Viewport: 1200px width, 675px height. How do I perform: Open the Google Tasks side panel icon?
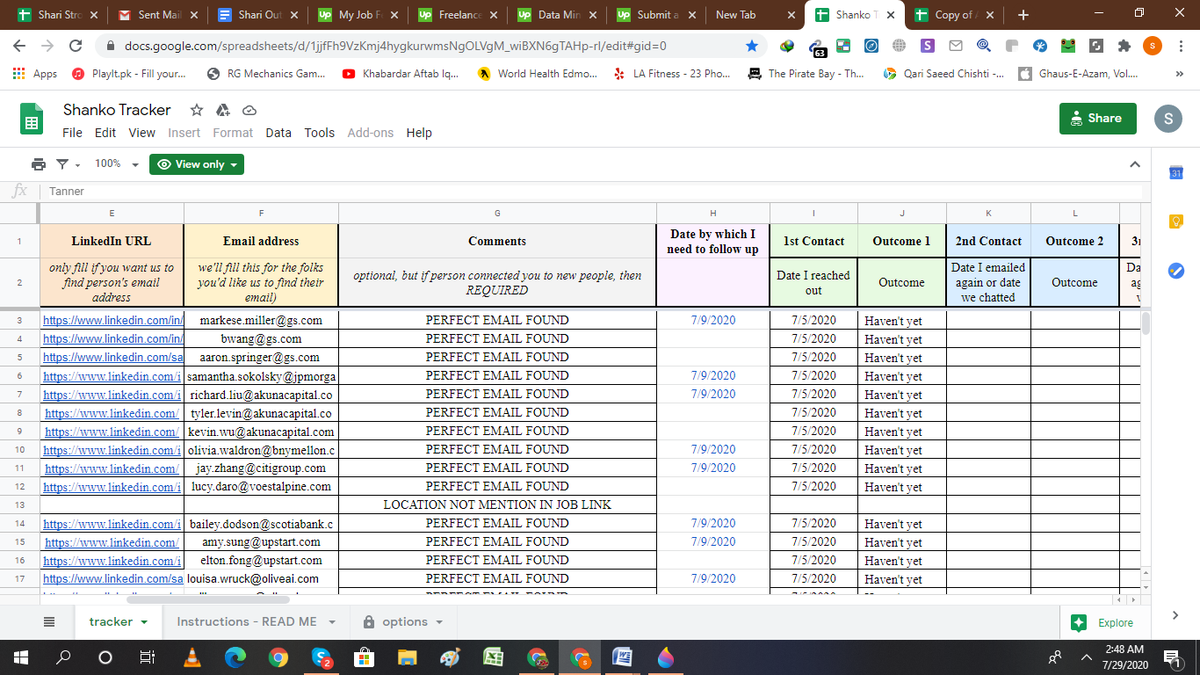[1176, 270]
